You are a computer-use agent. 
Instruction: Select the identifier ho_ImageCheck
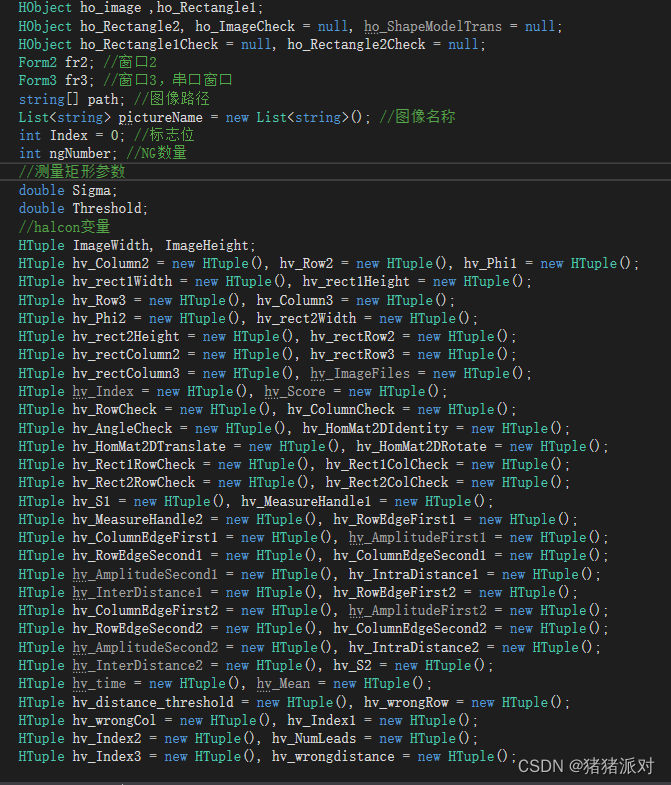(x=245, y=26)
